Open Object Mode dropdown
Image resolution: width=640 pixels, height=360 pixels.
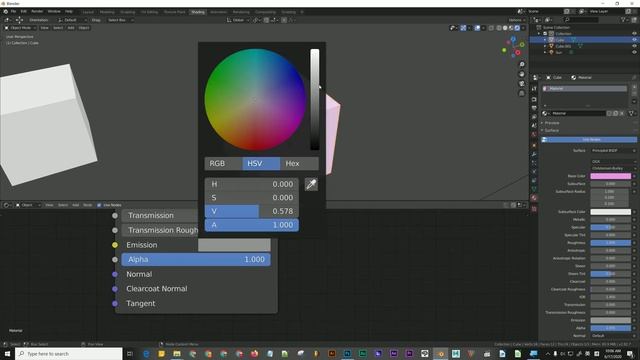[20, 28]
